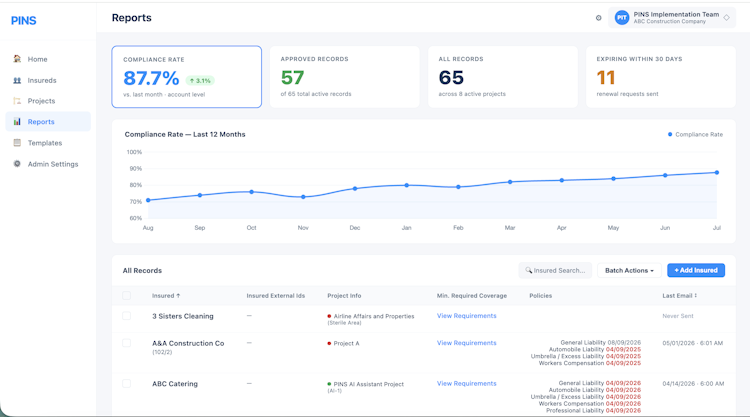750x417 pixels.
Task: Open View Requirements for ABC Catering
Action: [x=466, y=384]
